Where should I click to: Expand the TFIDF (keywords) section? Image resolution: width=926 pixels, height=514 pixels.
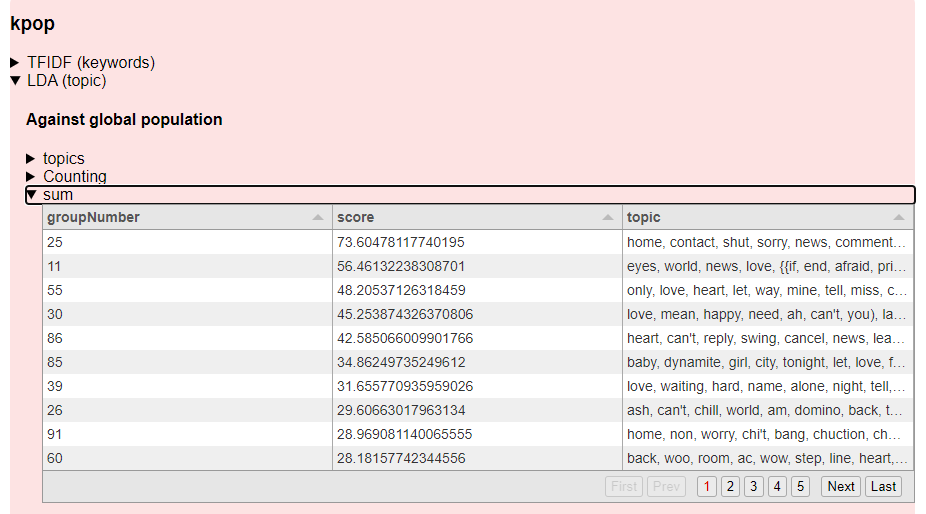[x=83, y=63]
